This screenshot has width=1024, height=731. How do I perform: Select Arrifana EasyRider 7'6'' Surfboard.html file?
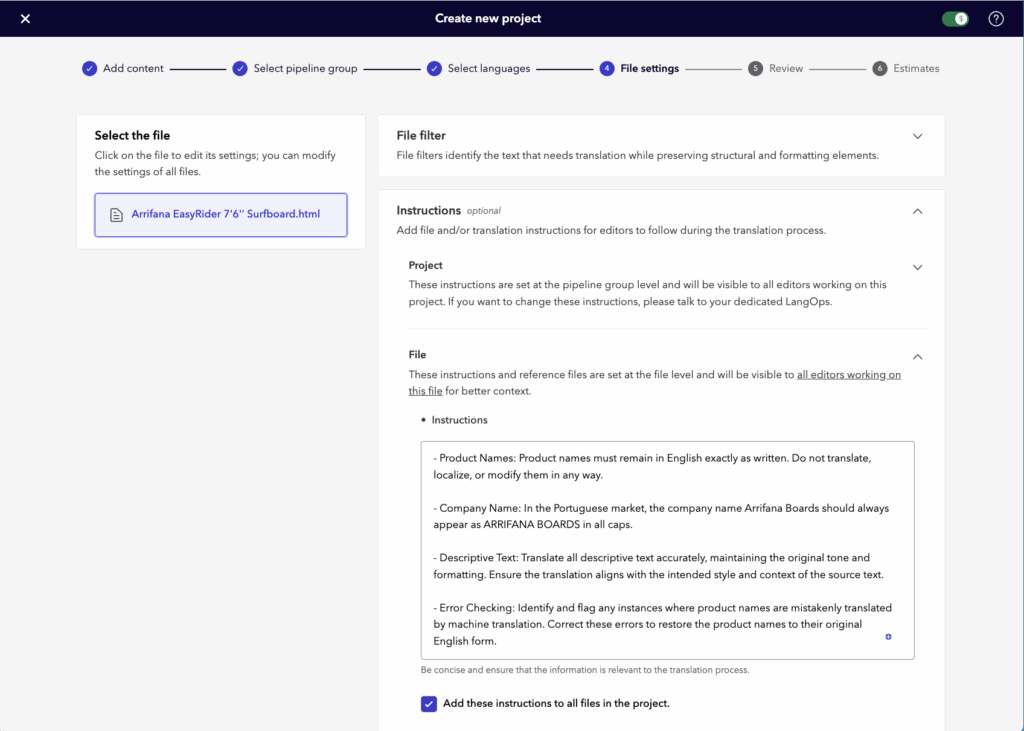225,214
